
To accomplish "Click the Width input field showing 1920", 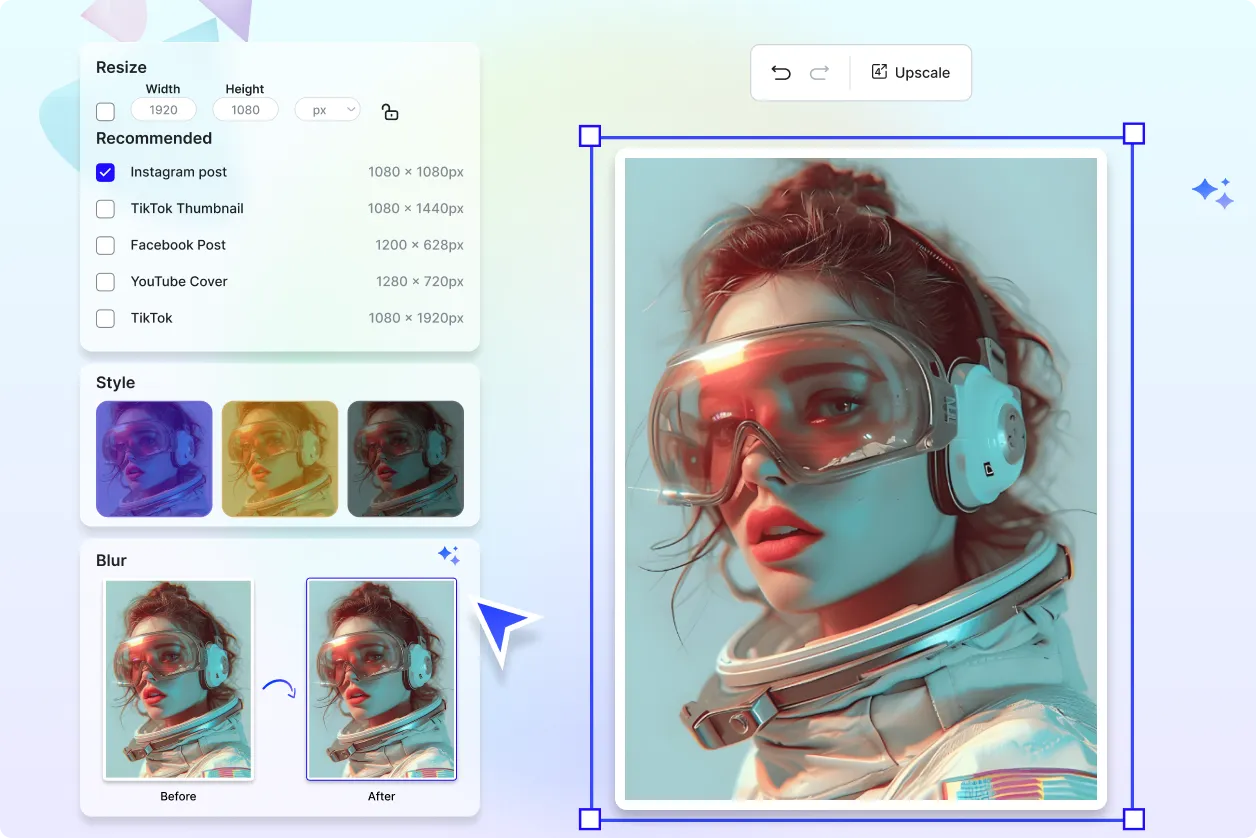I will tap(163, 109).
